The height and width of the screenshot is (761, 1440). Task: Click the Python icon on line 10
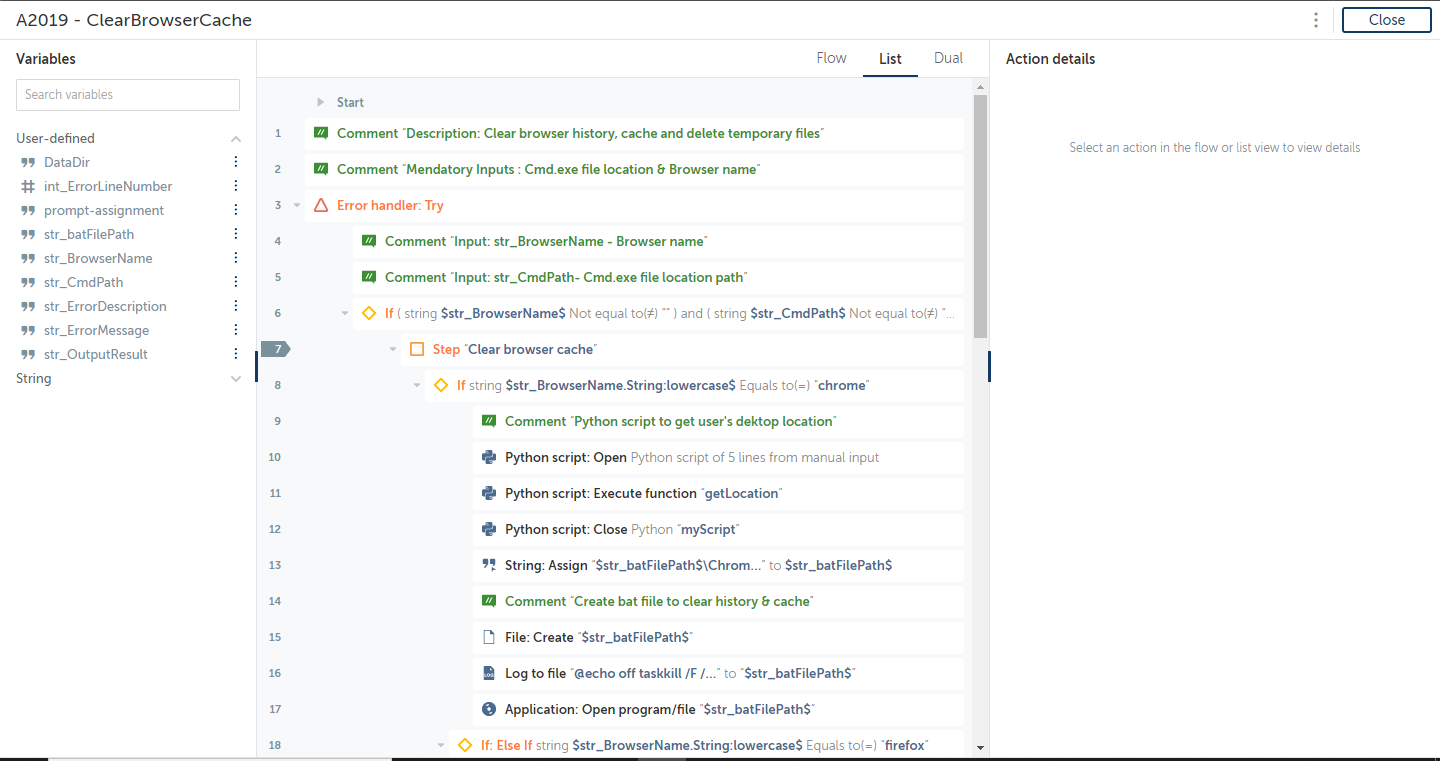tap(489, 457)
